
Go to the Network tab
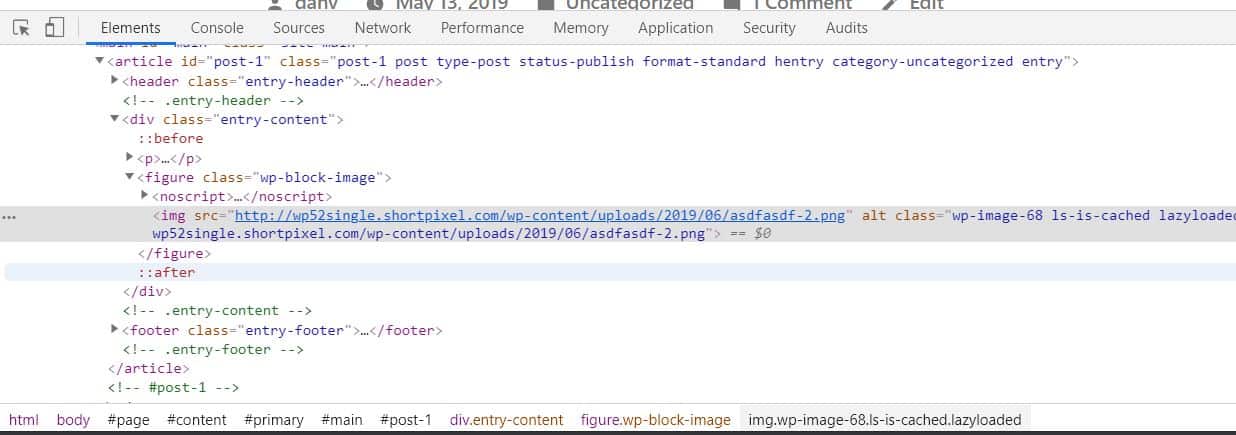pyautogui.click(x=382, y=28)
